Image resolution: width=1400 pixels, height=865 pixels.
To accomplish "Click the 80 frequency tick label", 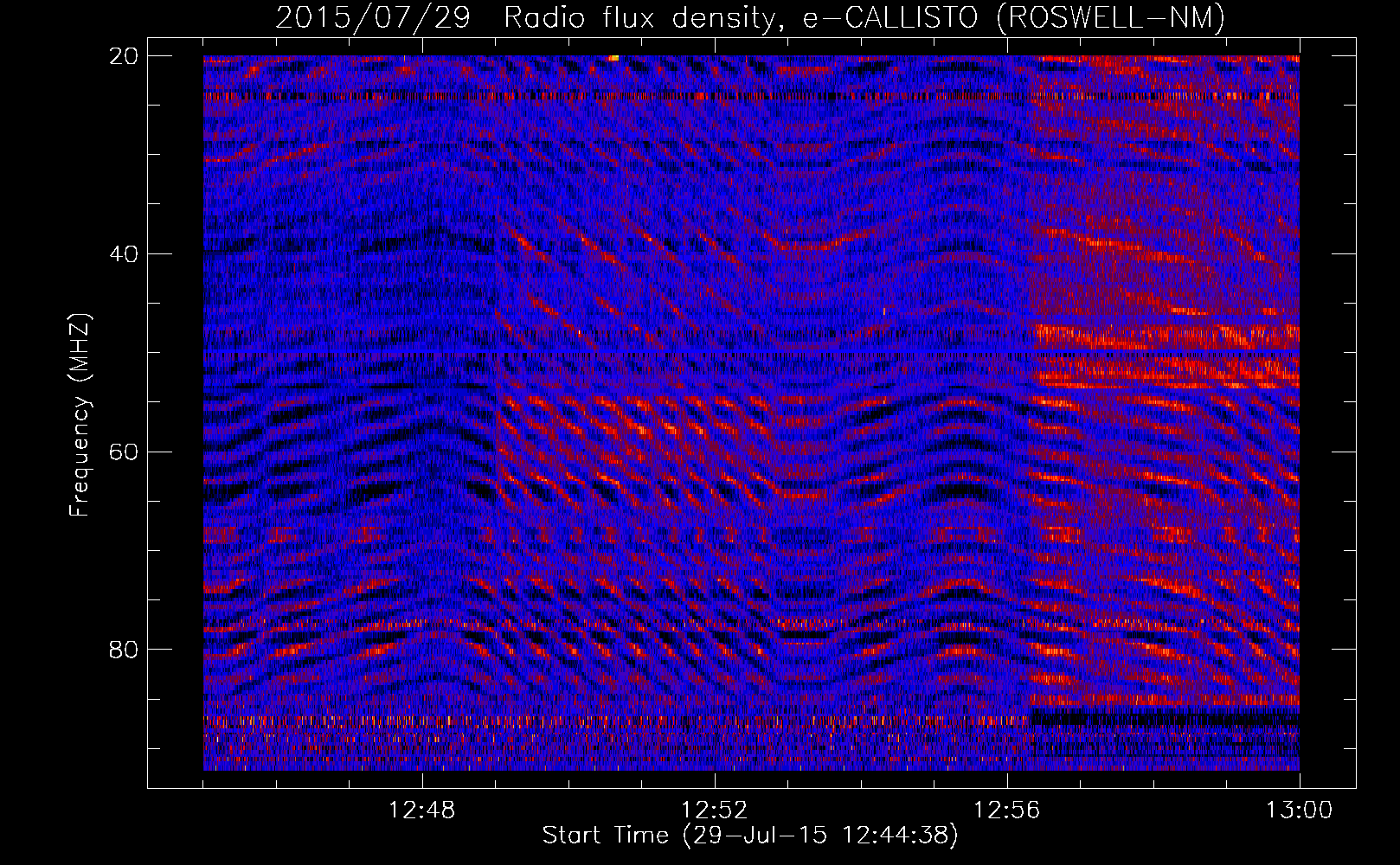I will pyautogui.click(x=125, y=650).
